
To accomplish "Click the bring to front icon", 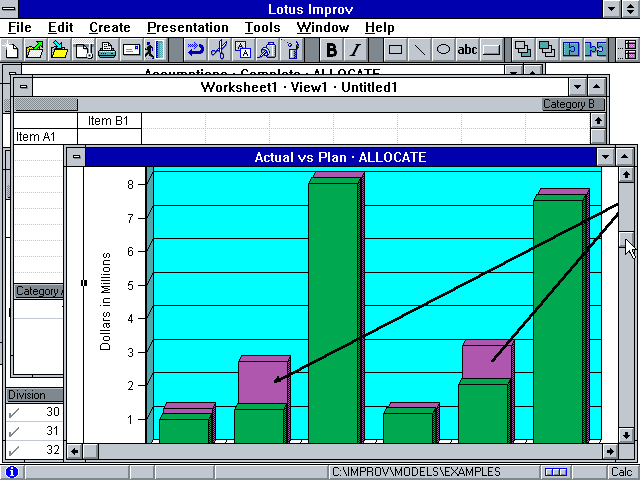I will pos(523,50).
